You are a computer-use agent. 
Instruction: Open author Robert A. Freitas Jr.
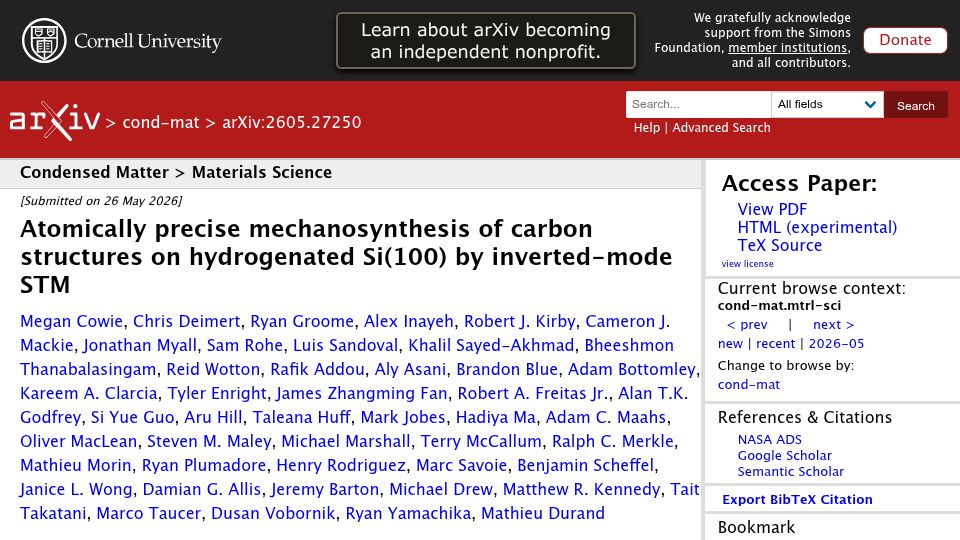point(533,393)
